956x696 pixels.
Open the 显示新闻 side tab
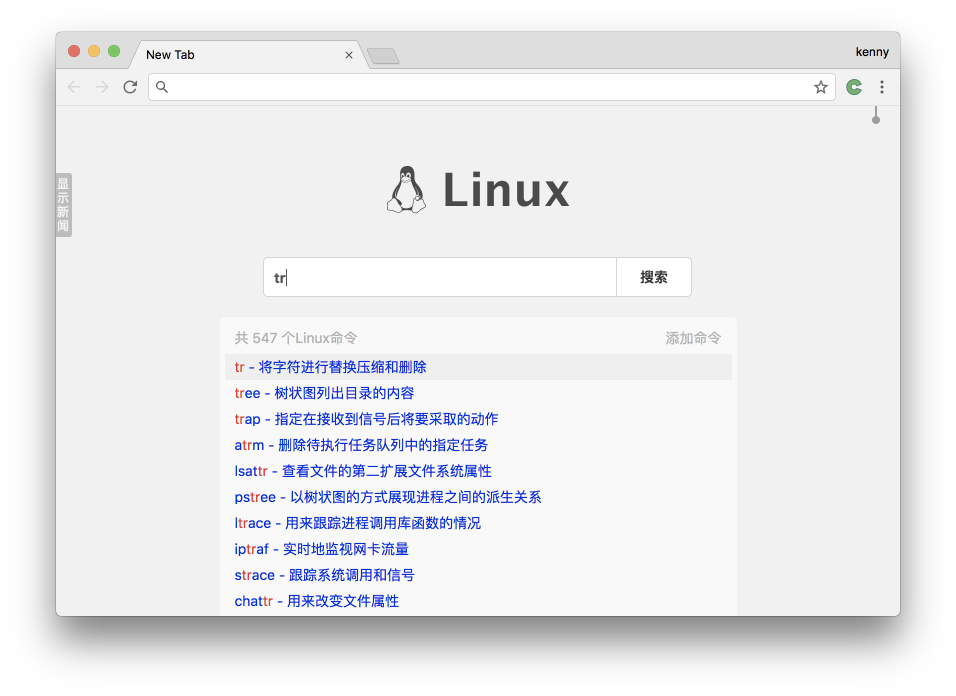pos(63,205)
